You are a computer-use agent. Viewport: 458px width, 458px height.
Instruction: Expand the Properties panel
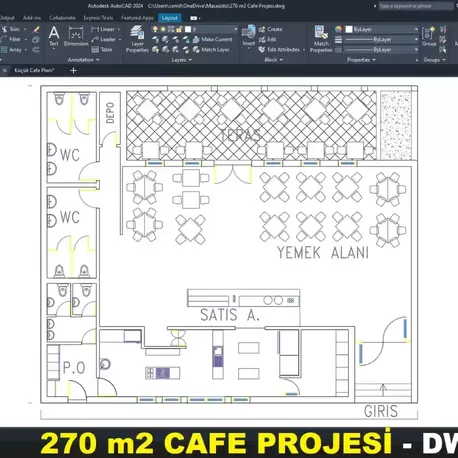[x=361, y=60]
